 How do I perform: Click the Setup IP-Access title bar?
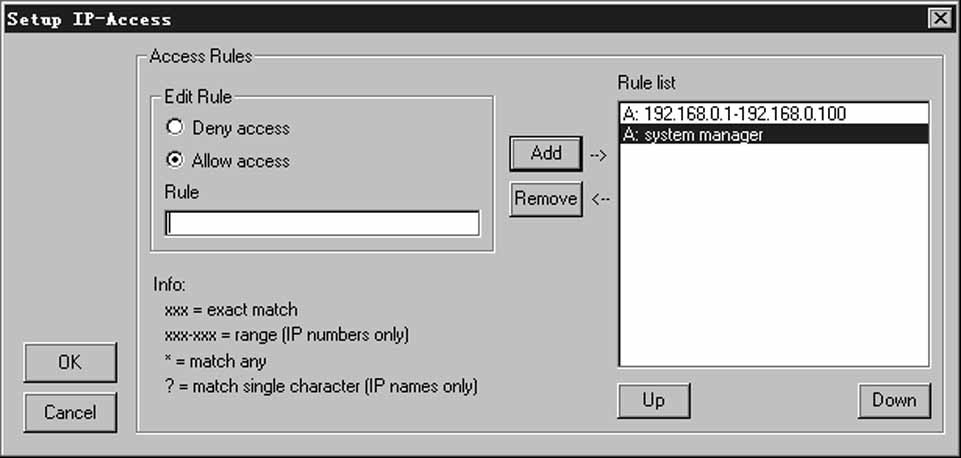(466, 19)
